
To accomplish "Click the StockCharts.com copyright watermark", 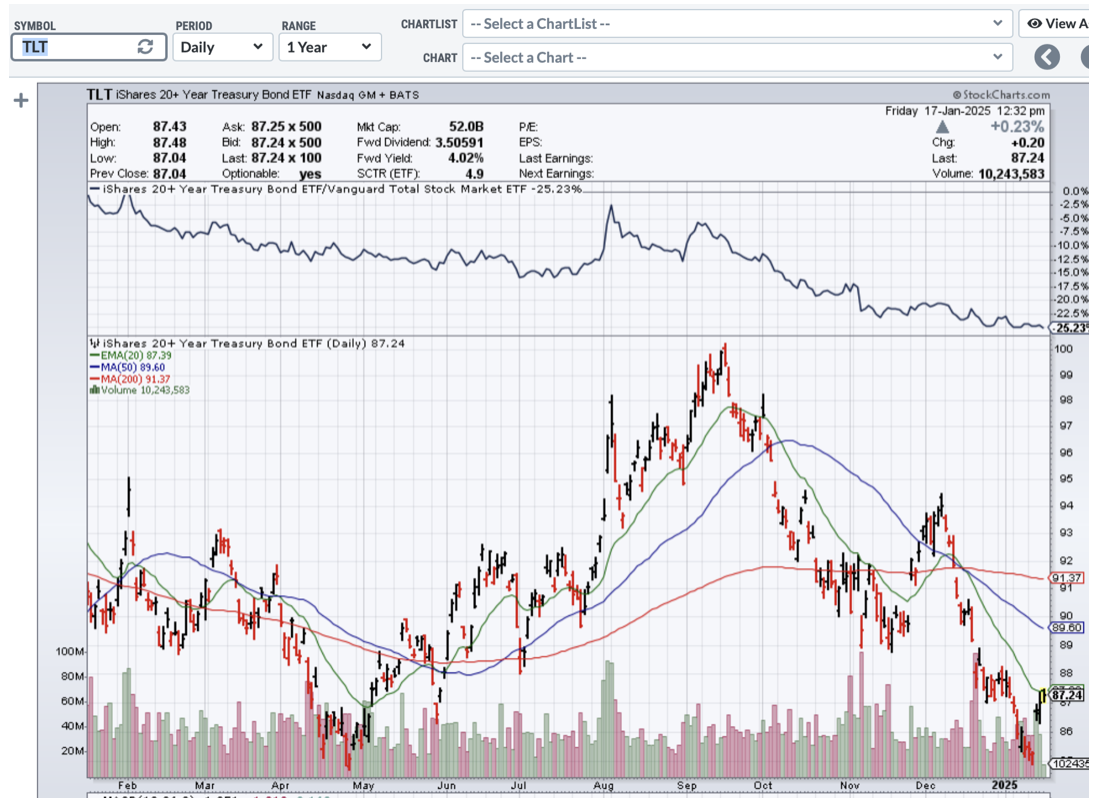I will pos(1001,94).
